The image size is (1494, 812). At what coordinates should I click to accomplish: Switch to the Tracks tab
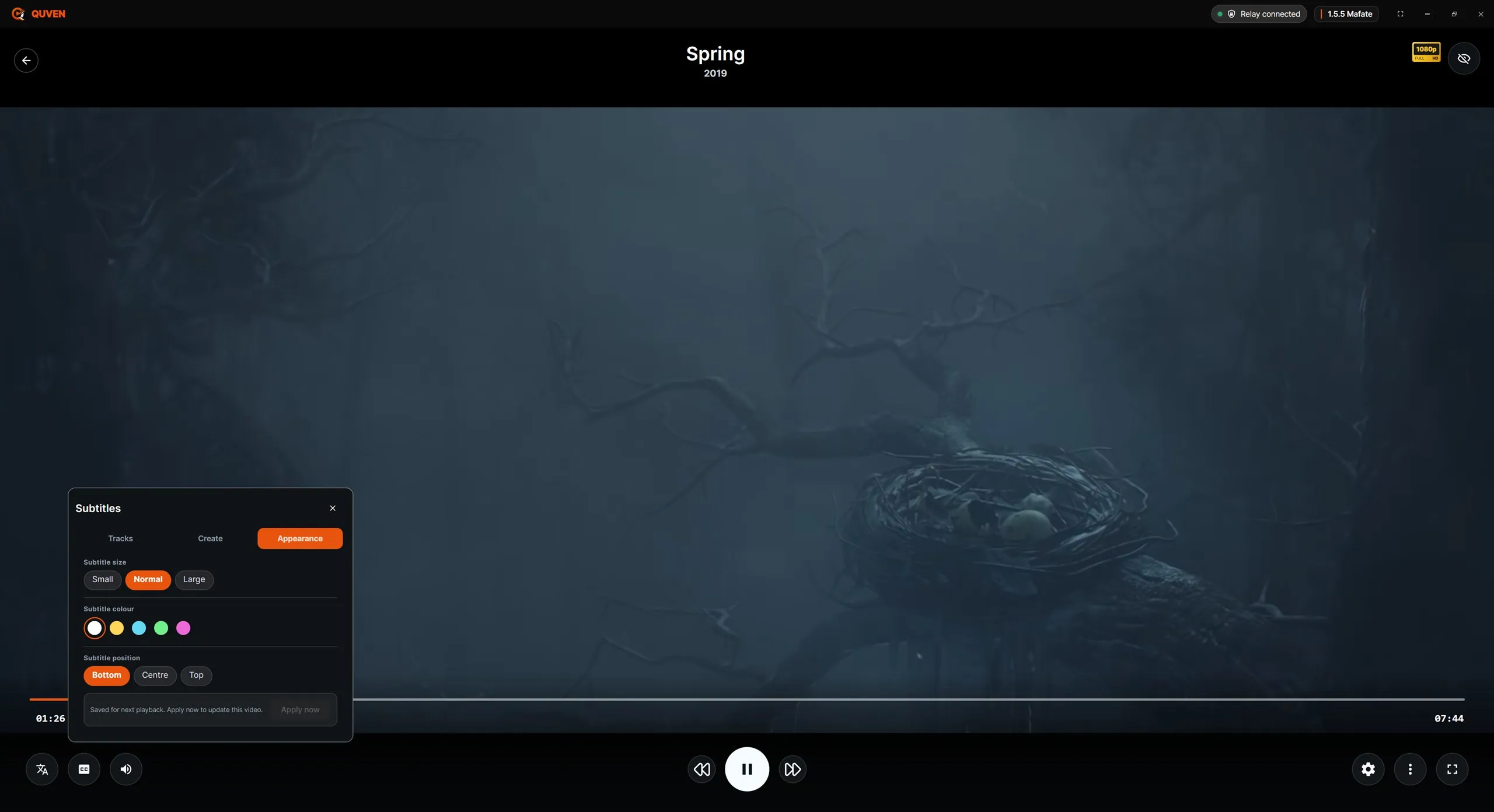[120, 538]
